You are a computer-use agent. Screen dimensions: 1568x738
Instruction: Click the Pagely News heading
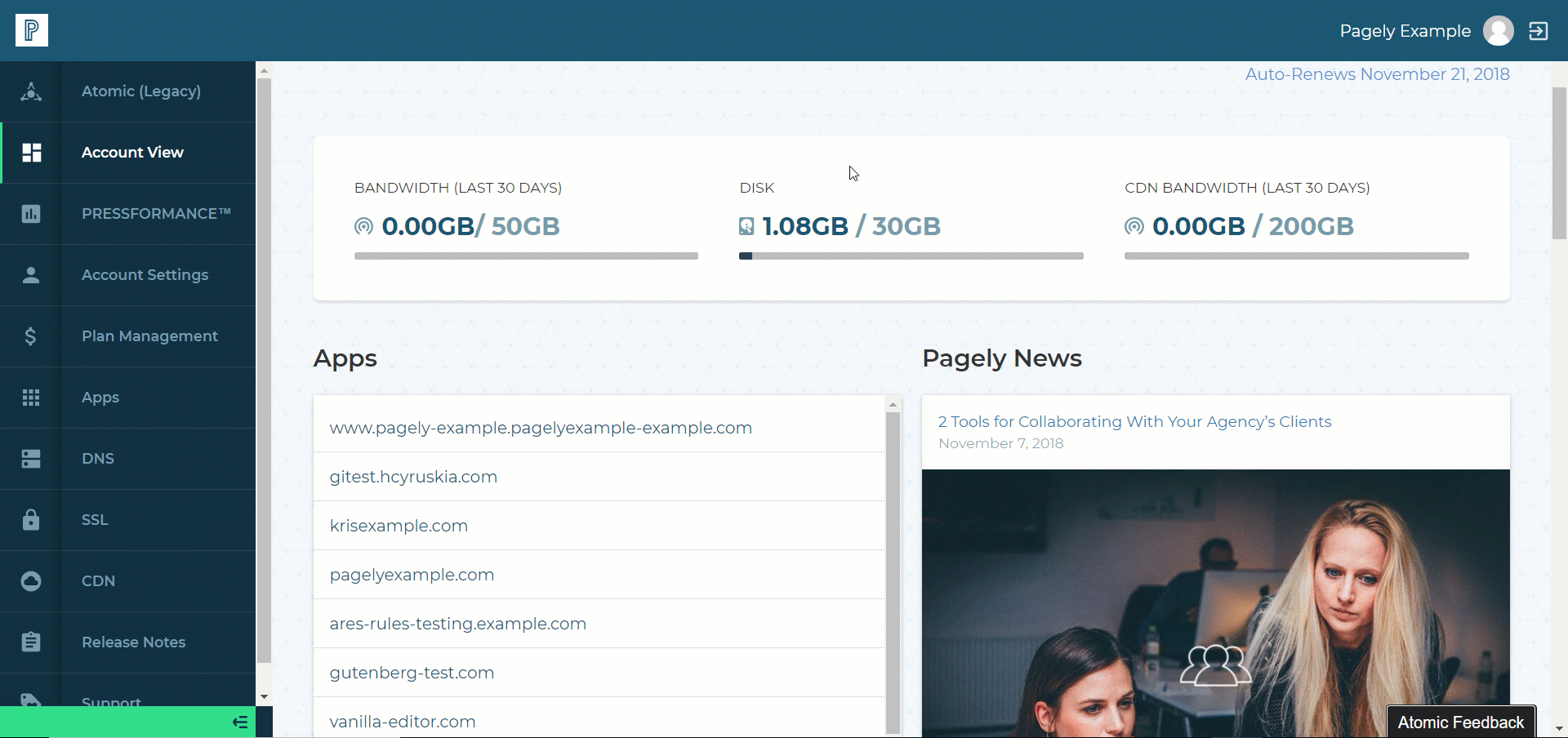pos(1002,358)
